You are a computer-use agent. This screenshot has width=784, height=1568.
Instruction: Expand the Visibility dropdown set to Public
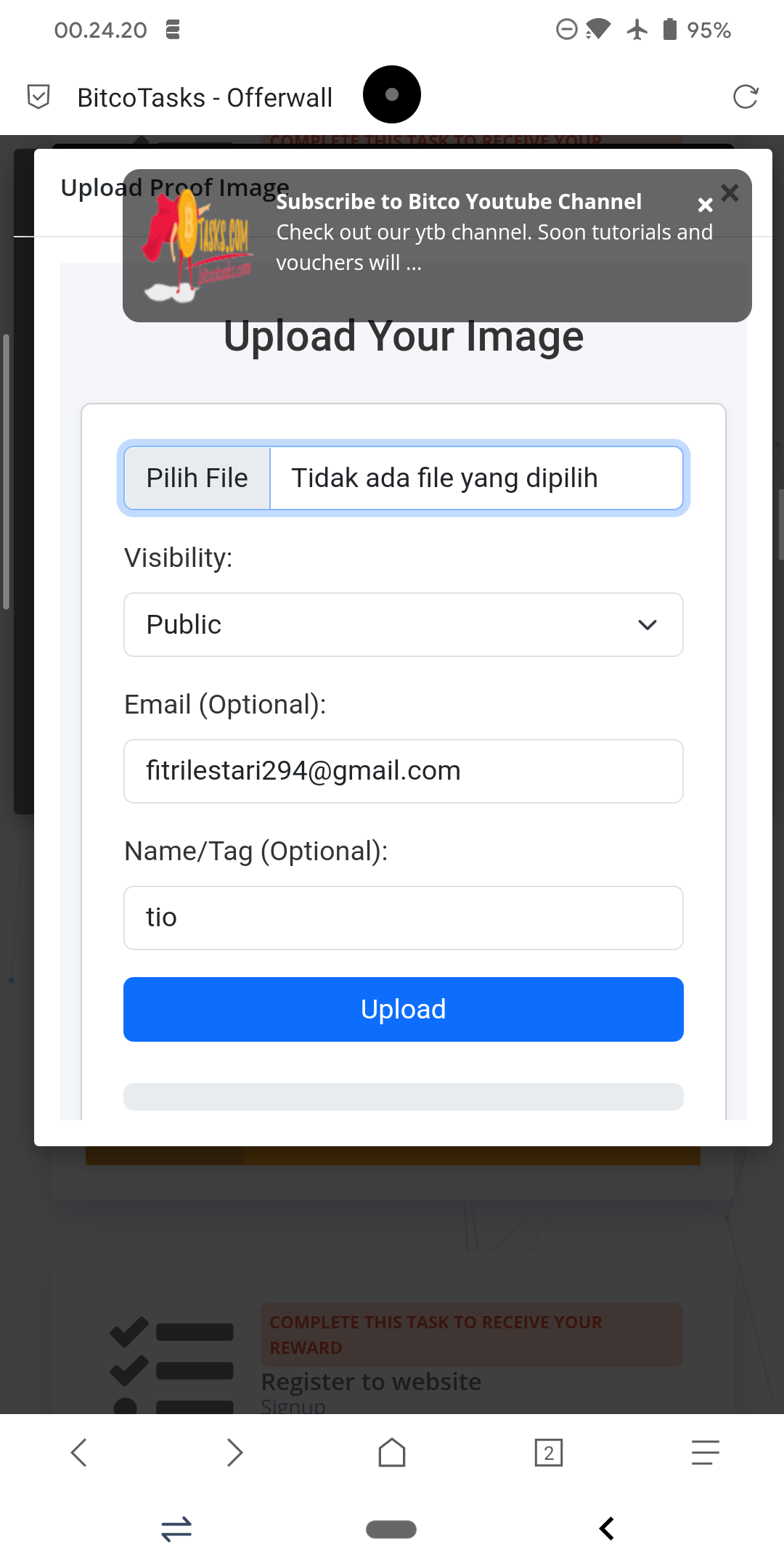tap(404, 625)
